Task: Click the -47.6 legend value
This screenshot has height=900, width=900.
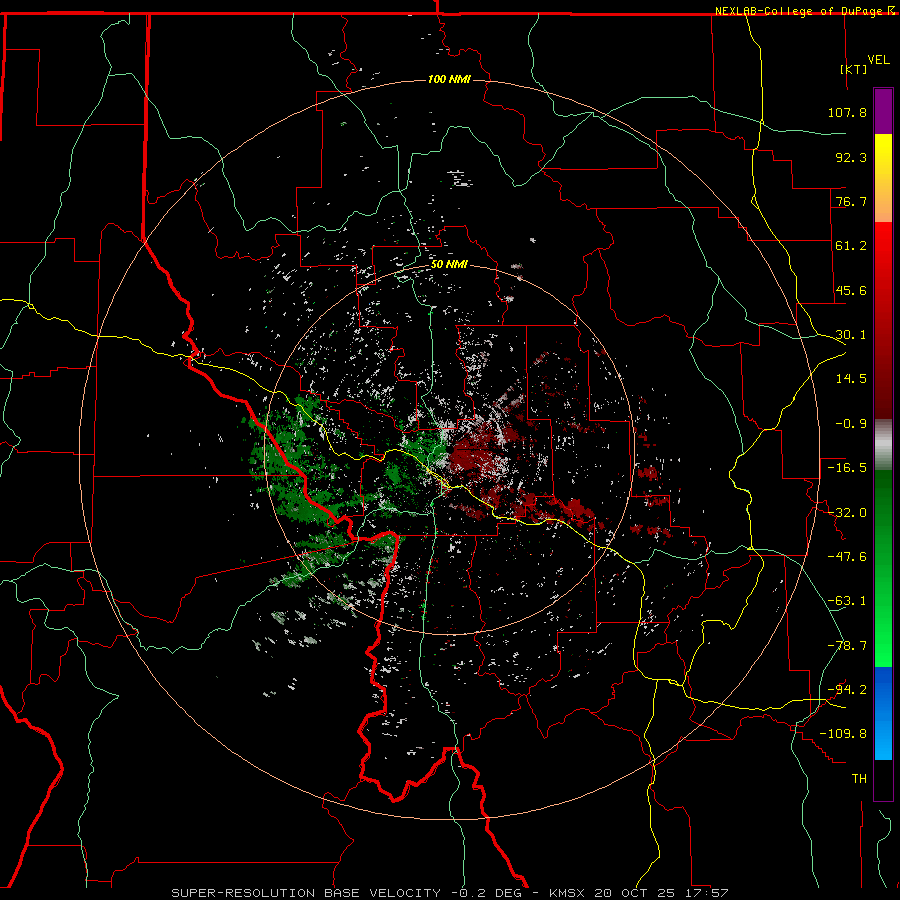Action: pos(847,557)
